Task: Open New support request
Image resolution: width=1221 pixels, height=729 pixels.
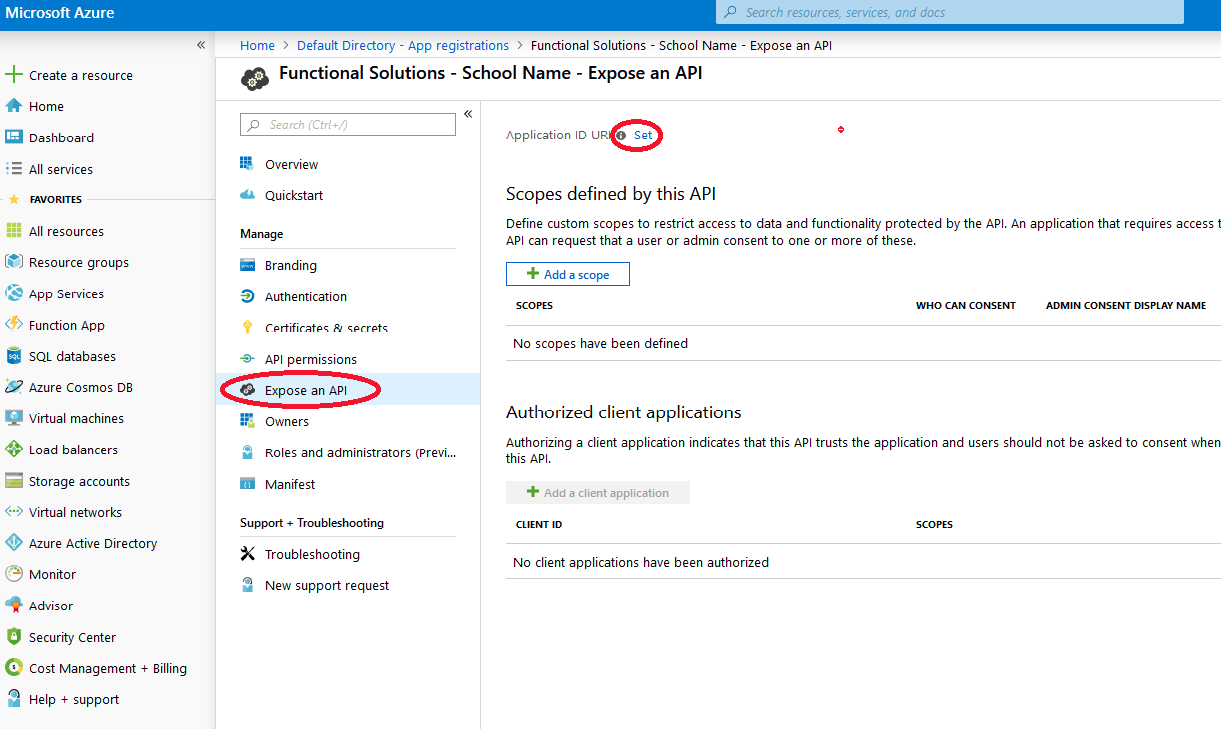Action: point(327,585)
